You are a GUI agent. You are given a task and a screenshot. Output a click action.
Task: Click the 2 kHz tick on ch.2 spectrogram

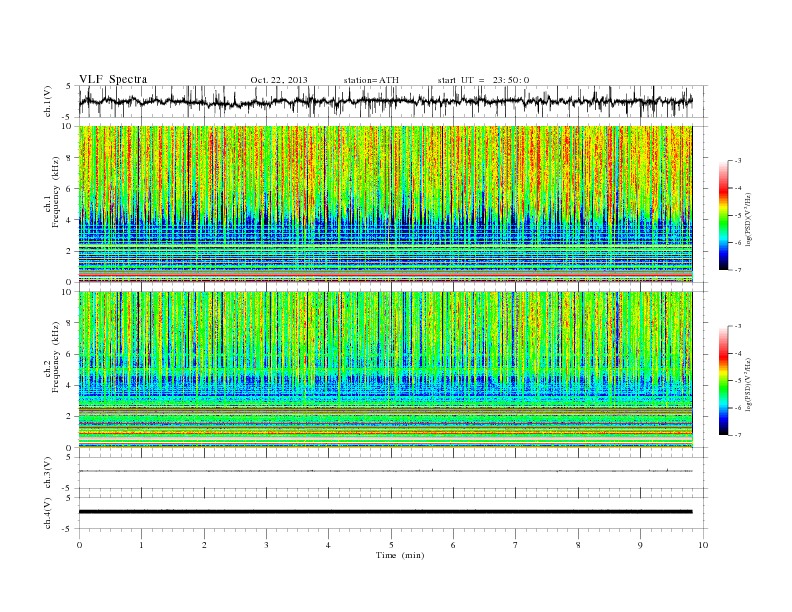70,417
